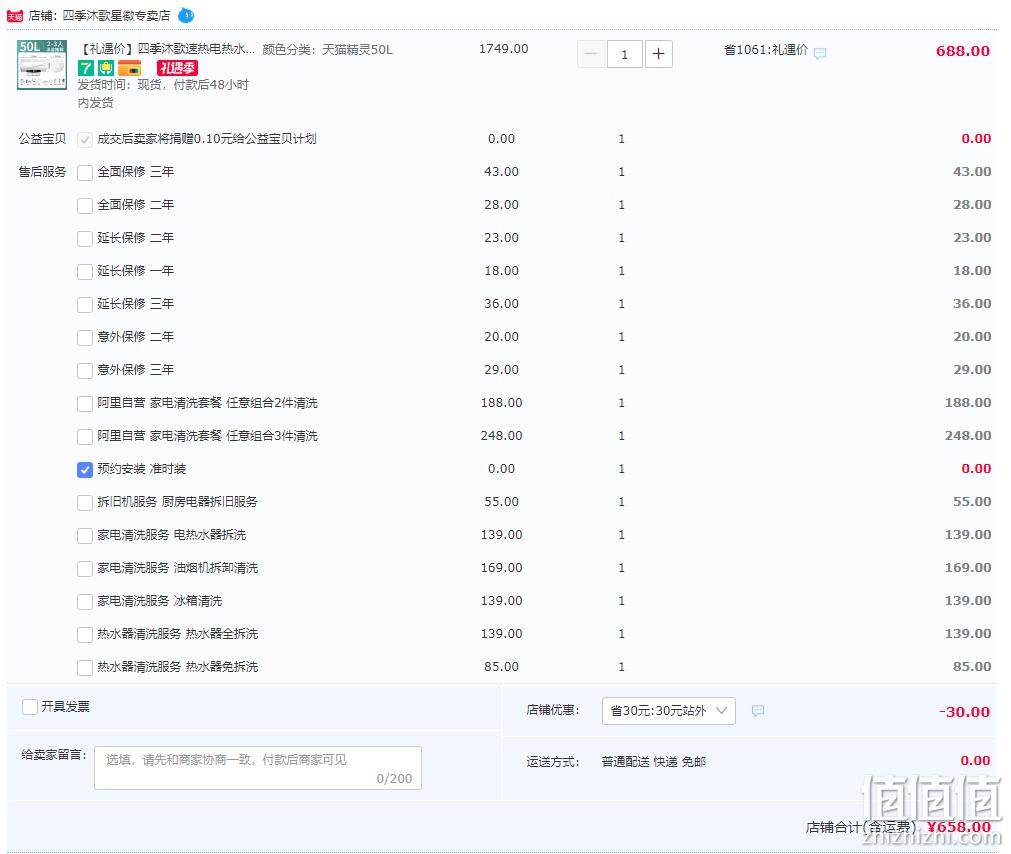The width and height of the screenshot is (1011, 854).
Task: Check 意外保修 三年 option
Action: point(84,371)
